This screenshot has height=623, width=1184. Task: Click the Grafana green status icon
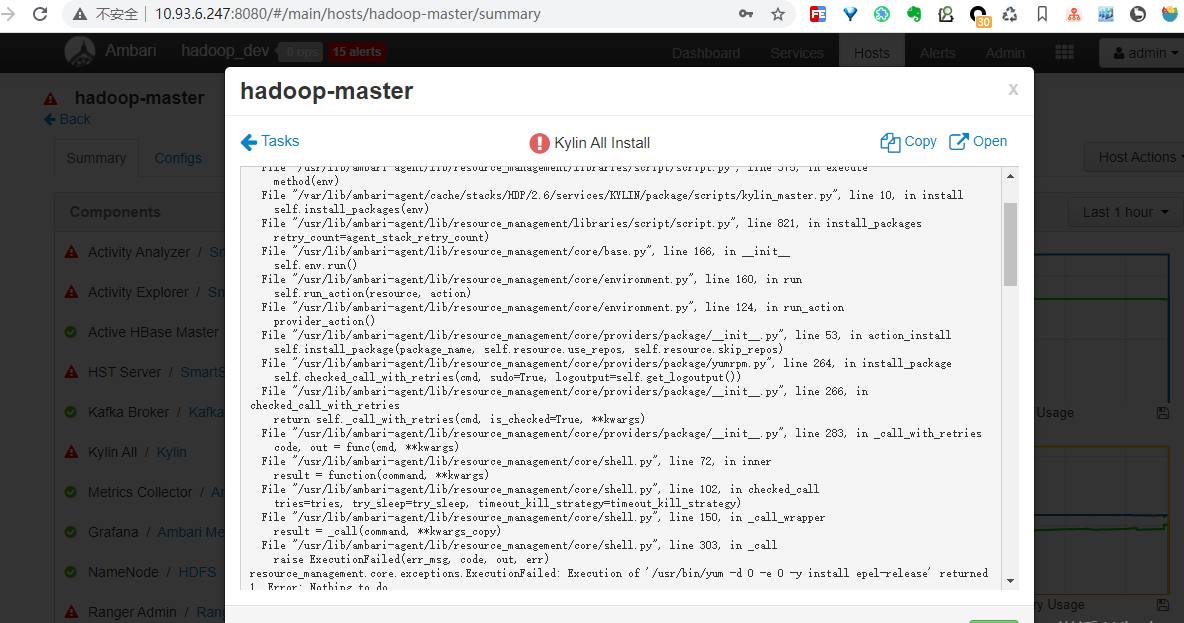[x=71, y=532]
